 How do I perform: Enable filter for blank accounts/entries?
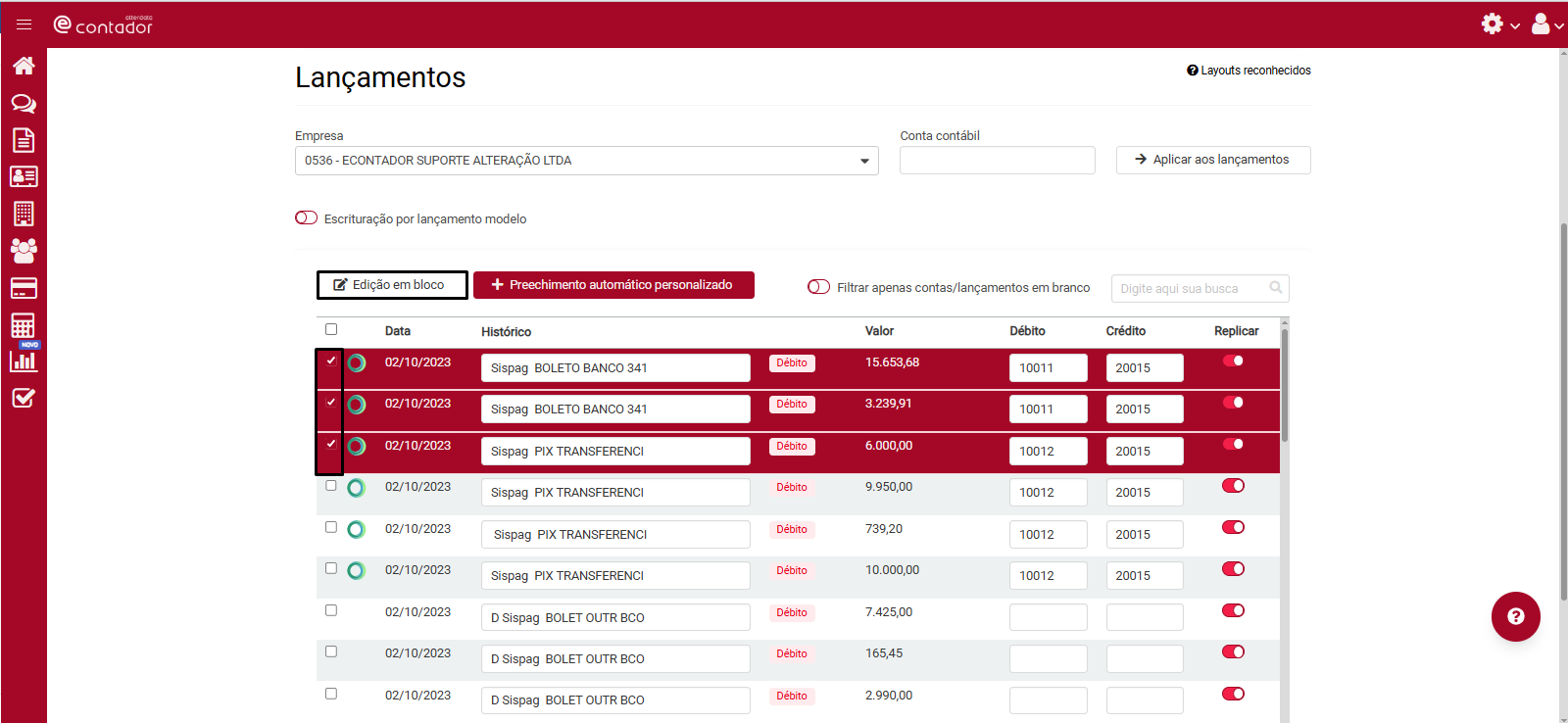tap(818, 287)
